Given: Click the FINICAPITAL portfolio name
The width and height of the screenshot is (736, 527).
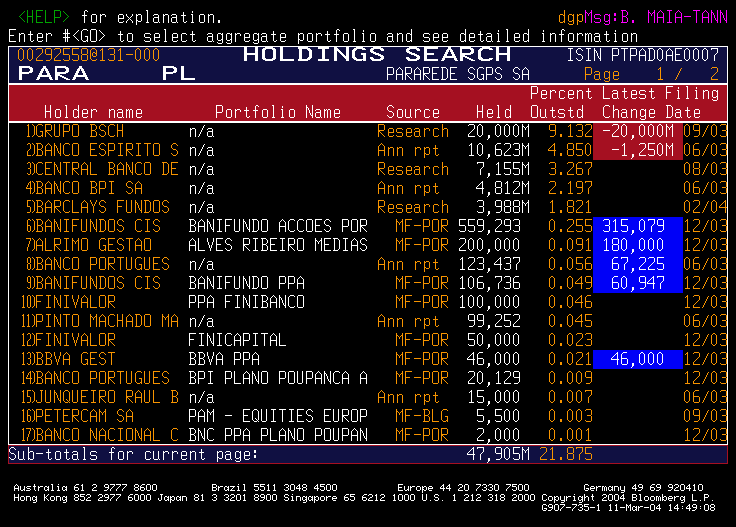Looking at the screenshot, I should pos(237,340).
